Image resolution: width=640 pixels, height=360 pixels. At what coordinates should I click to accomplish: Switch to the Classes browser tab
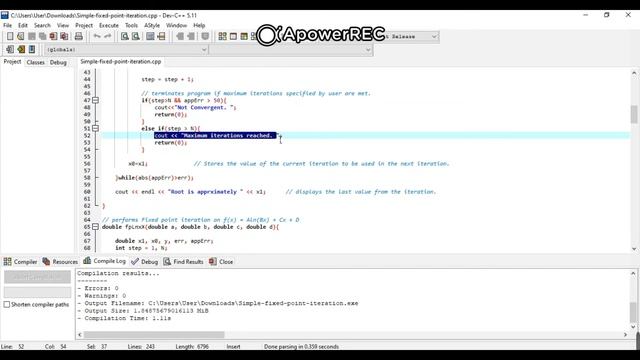point(36,62)
